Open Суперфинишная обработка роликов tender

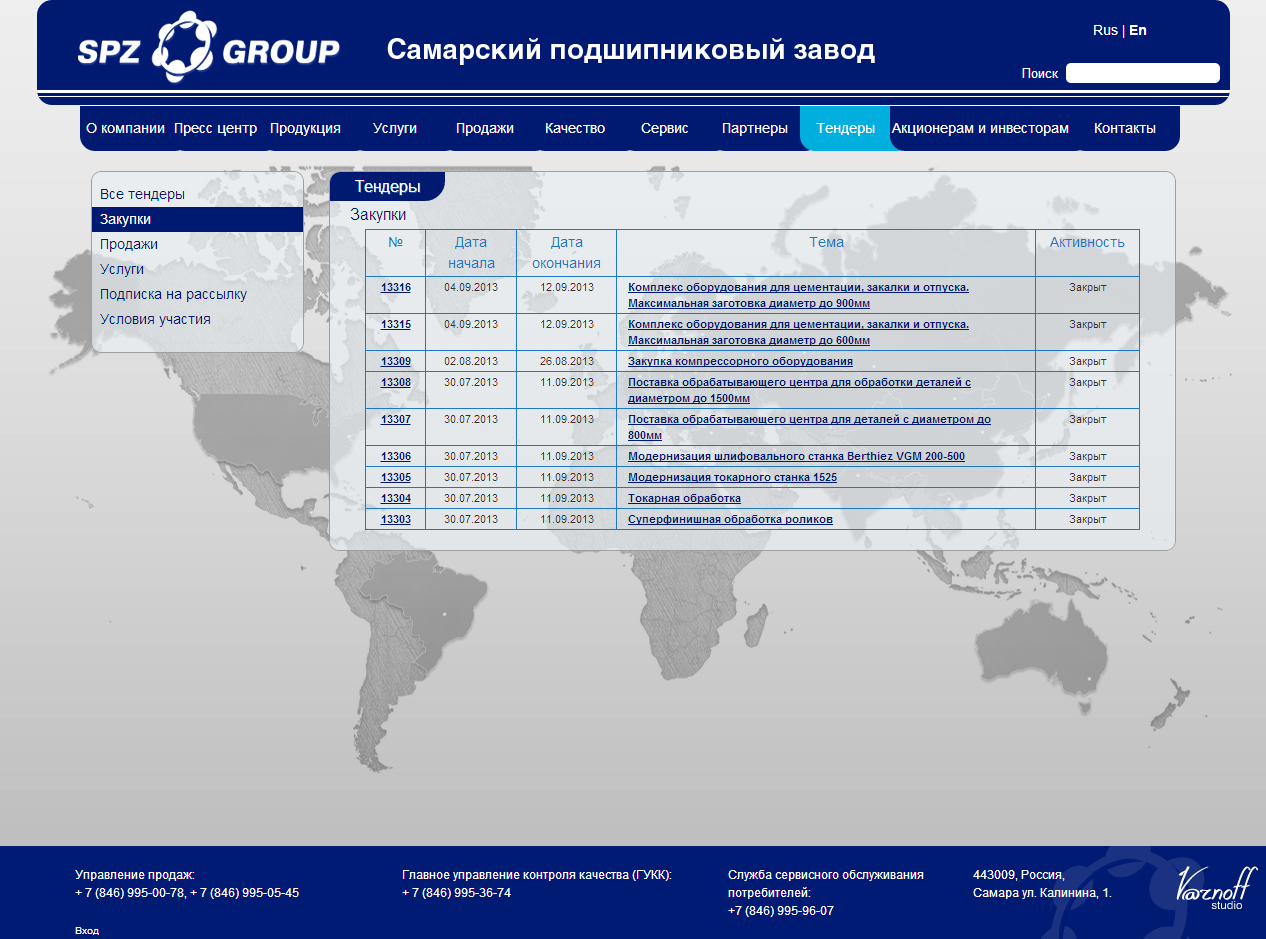pyautogui.click(x=730, y=519)
